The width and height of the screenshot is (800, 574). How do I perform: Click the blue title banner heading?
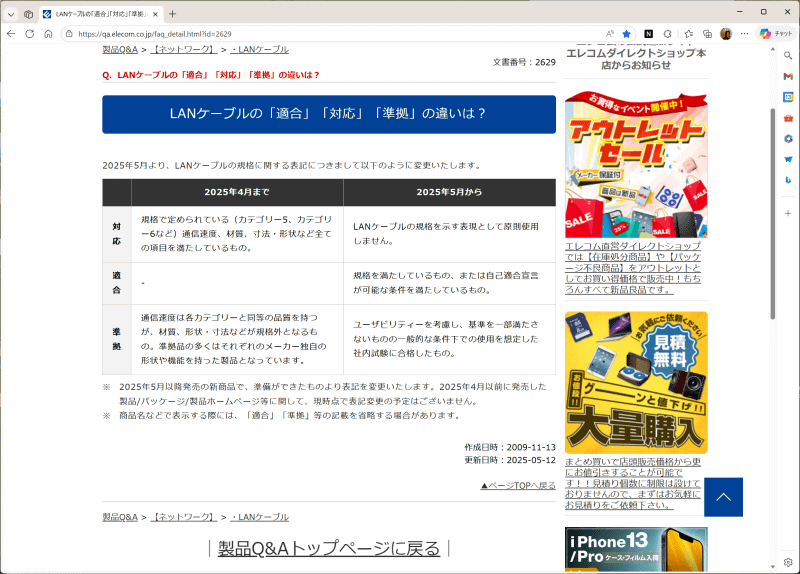click(x=329, y=114)
